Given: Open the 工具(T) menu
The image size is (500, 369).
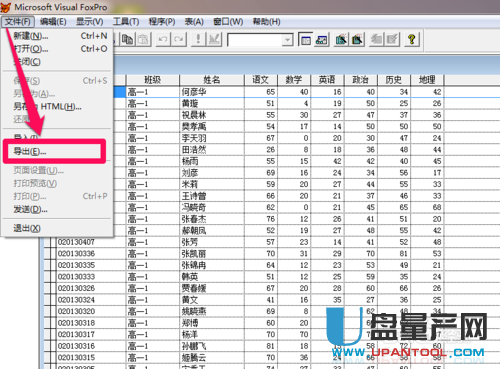Looking at the screenshot, I should [x=126, y=22].
